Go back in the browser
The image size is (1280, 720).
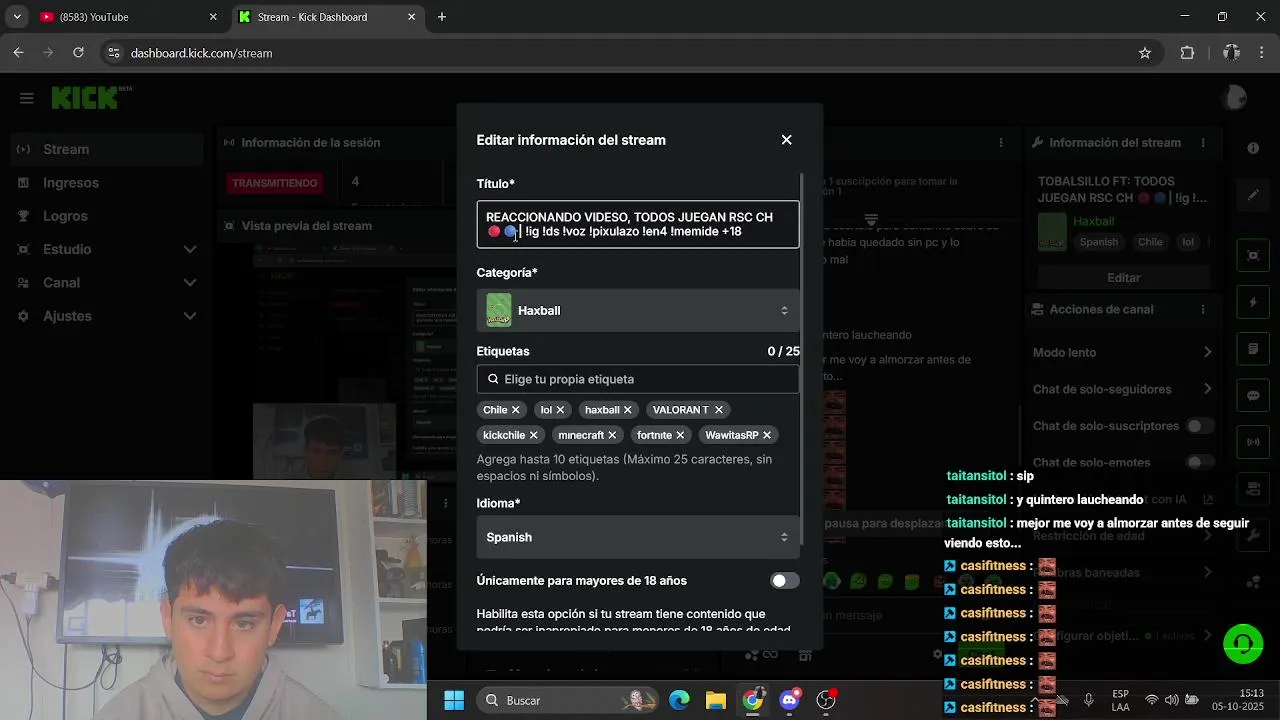18,53
